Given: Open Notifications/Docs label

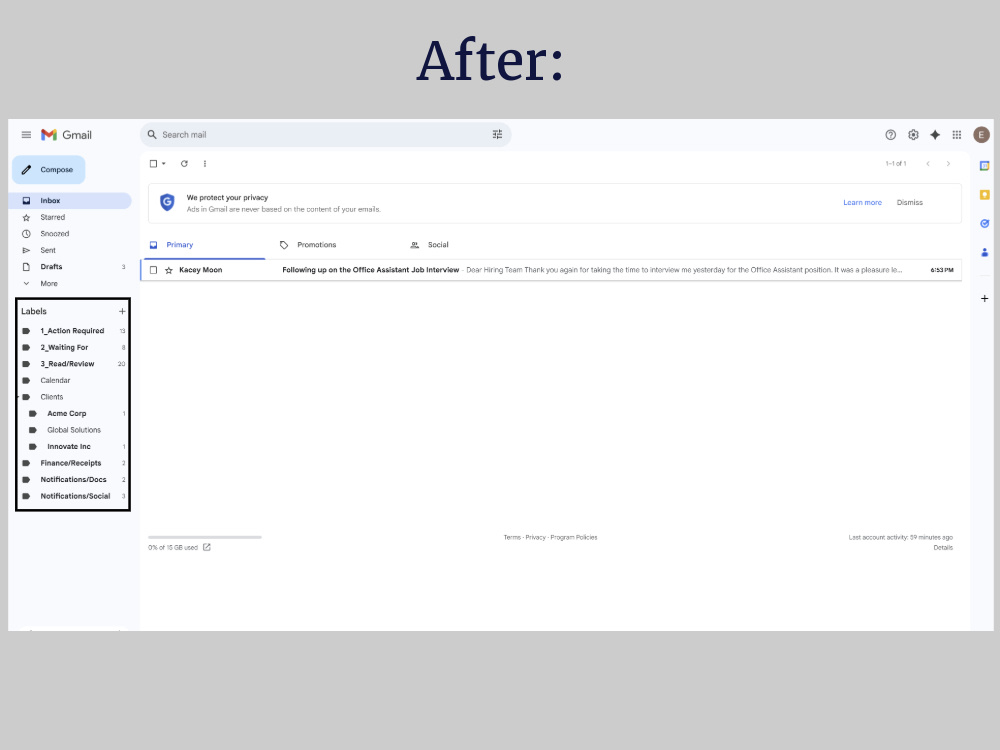Looking at the screenshot, I should point(72,480).
